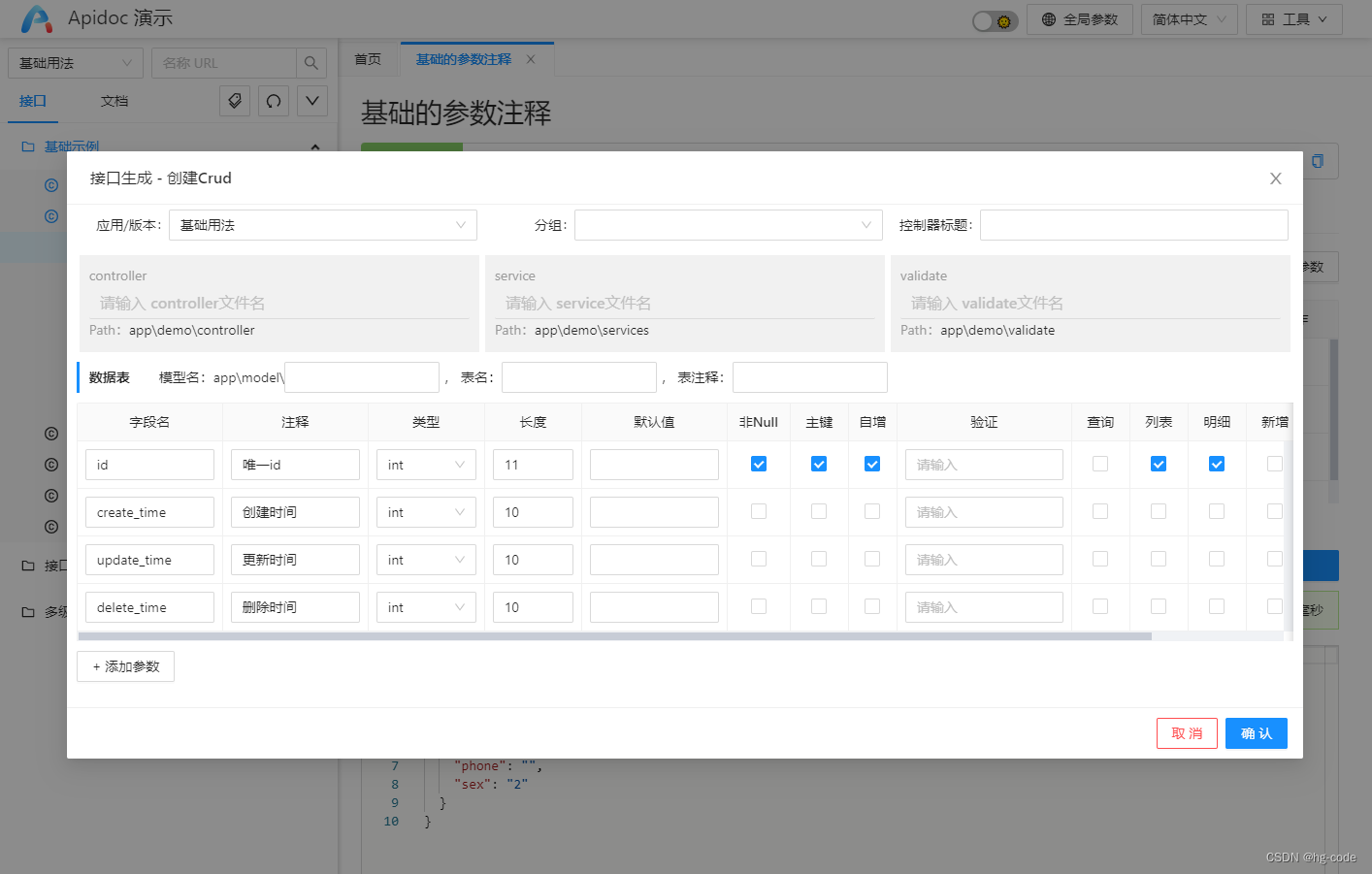
Task: Click the refresh icon in the sidebar toolbar
Action: point(273,100)
